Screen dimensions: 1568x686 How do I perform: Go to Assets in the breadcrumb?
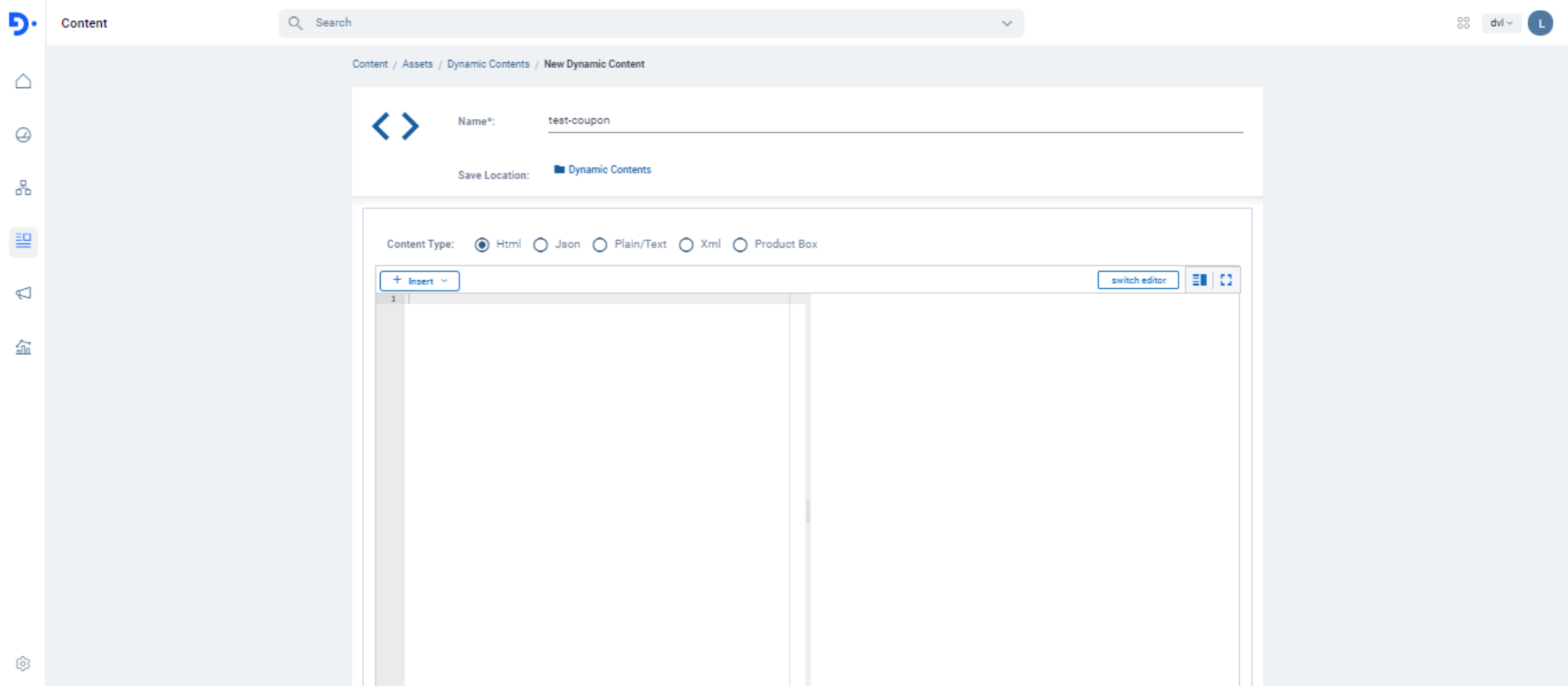click(x=417, y=64)
